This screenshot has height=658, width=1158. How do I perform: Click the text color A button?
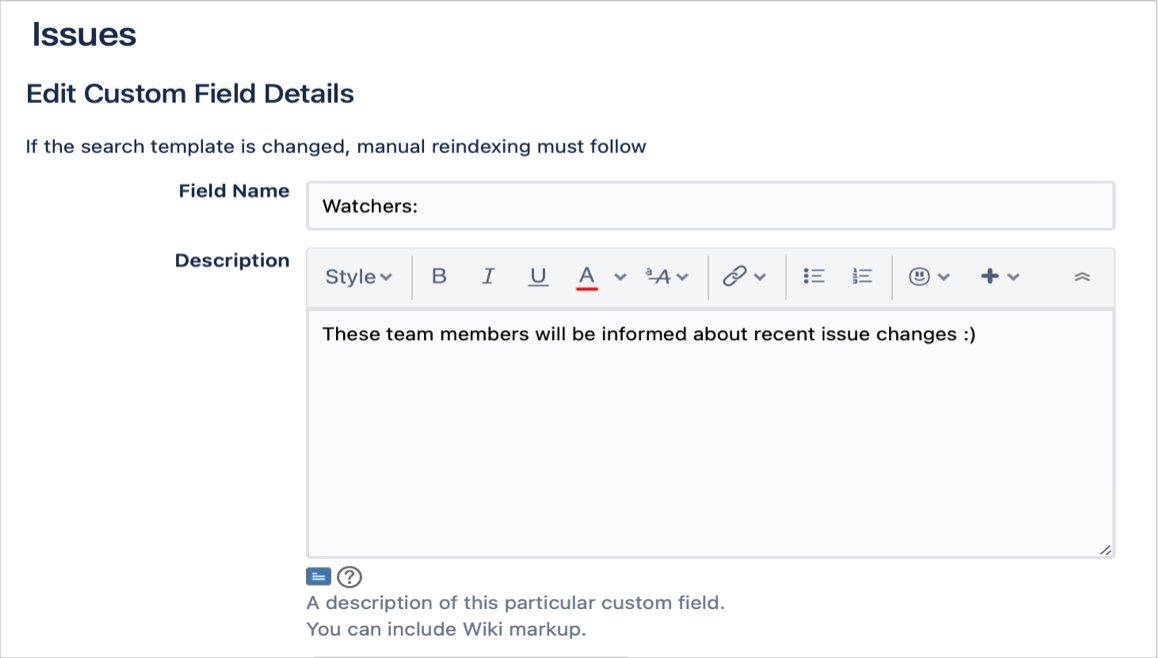[586, 277]
